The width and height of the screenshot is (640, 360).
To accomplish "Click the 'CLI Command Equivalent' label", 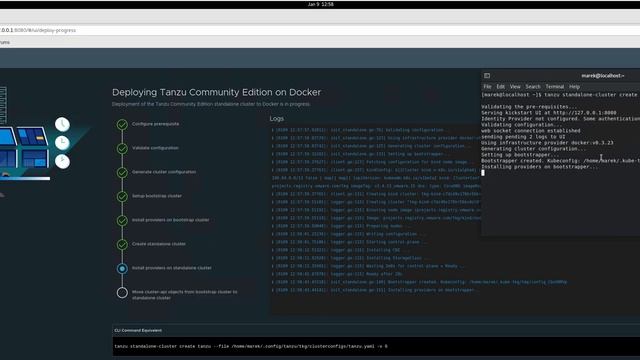I will [x=138, y=330].
